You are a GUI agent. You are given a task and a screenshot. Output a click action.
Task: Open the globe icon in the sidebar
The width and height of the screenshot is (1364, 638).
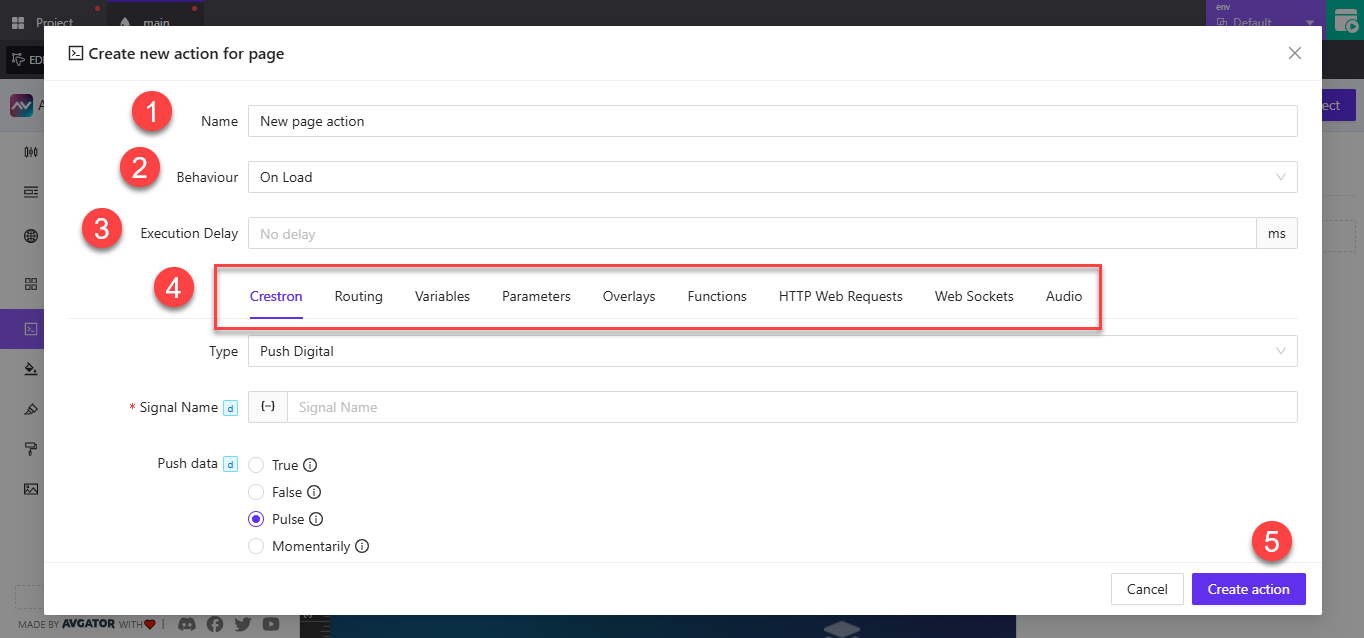point(30,236)
